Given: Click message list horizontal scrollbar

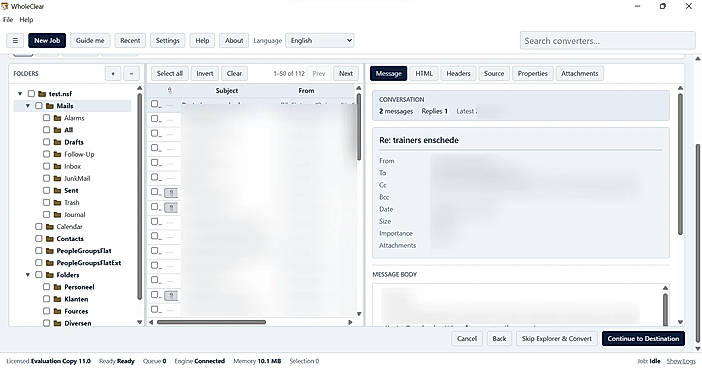Looking at the screenshot, I should click(211, 322).
